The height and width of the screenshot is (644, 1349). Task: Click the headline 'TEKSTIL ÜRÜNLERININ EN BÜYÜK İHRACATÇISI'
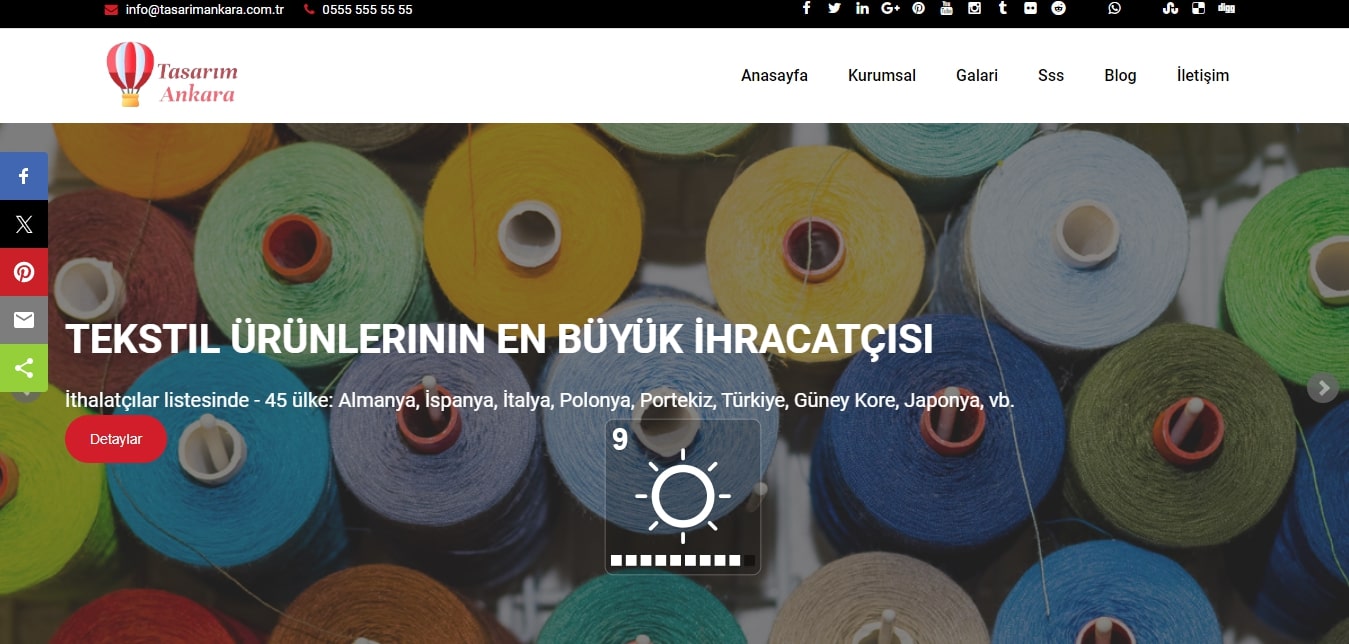tap(499, 339)
